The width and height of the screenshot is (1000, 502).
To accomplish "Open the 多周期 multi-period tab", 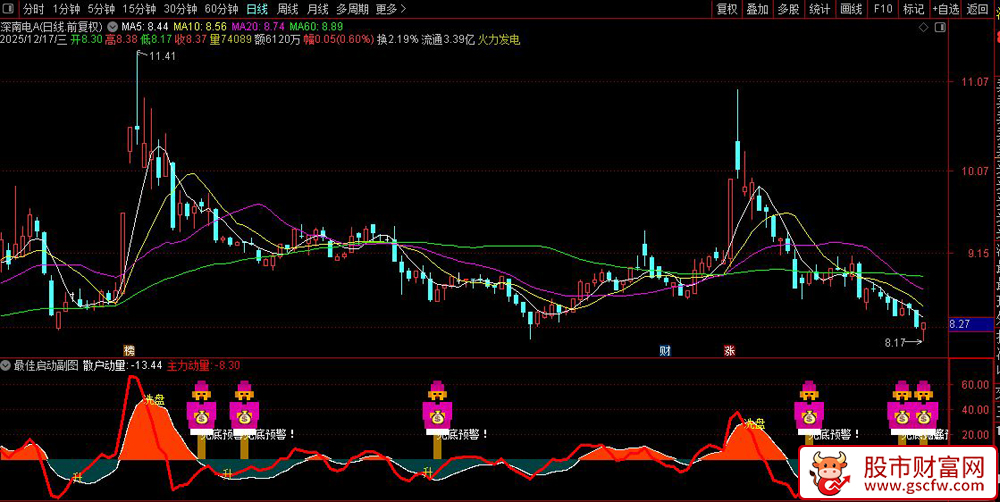I will (x=353, y=9).
